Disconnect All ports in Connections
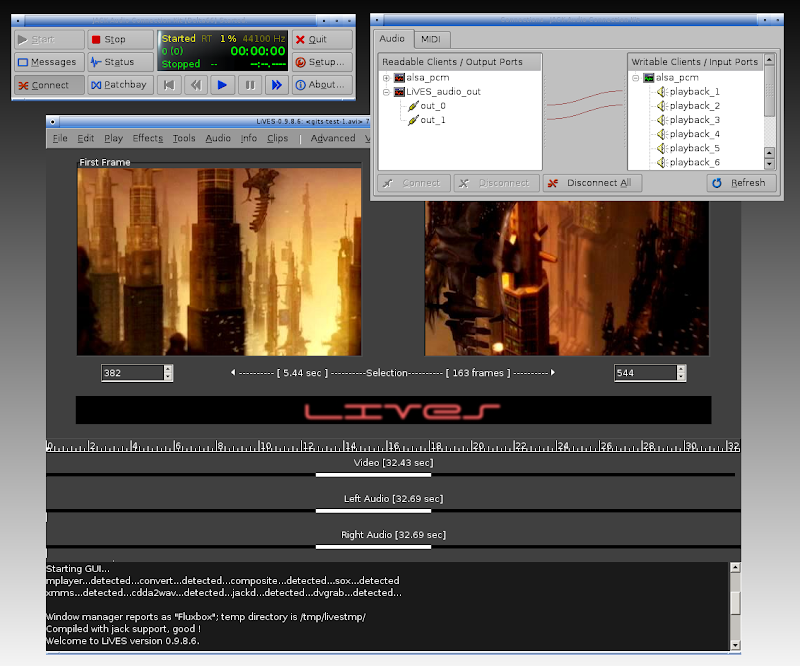Viewport: 800px width, 666px height. click(592, 183)
